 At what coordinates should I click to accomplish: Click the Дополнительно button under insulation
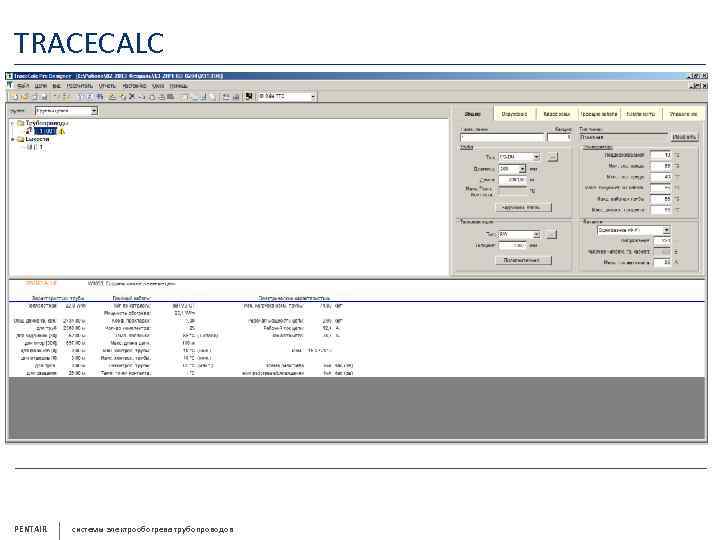[x=523, y=260]
